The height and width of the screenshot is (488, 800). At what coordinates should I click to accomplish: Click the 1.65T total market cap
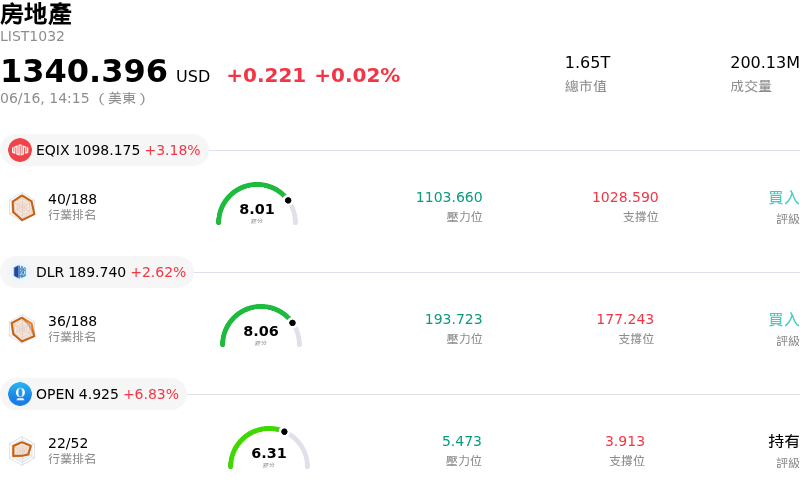(587, 62)
